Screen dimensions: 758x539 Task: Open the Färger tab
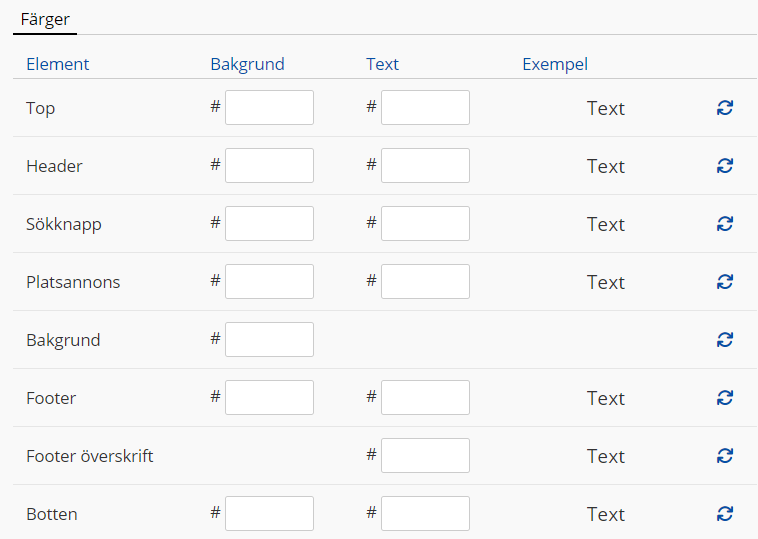pyautogui.click(x=45, y=19)
